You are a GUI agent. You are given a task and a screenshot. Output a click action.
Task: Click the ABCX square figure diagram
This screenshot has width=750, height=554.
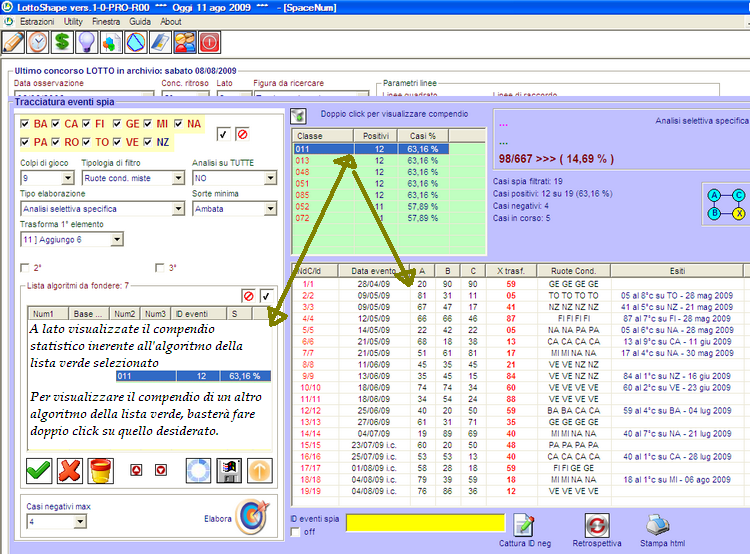(x=726, y=204)
